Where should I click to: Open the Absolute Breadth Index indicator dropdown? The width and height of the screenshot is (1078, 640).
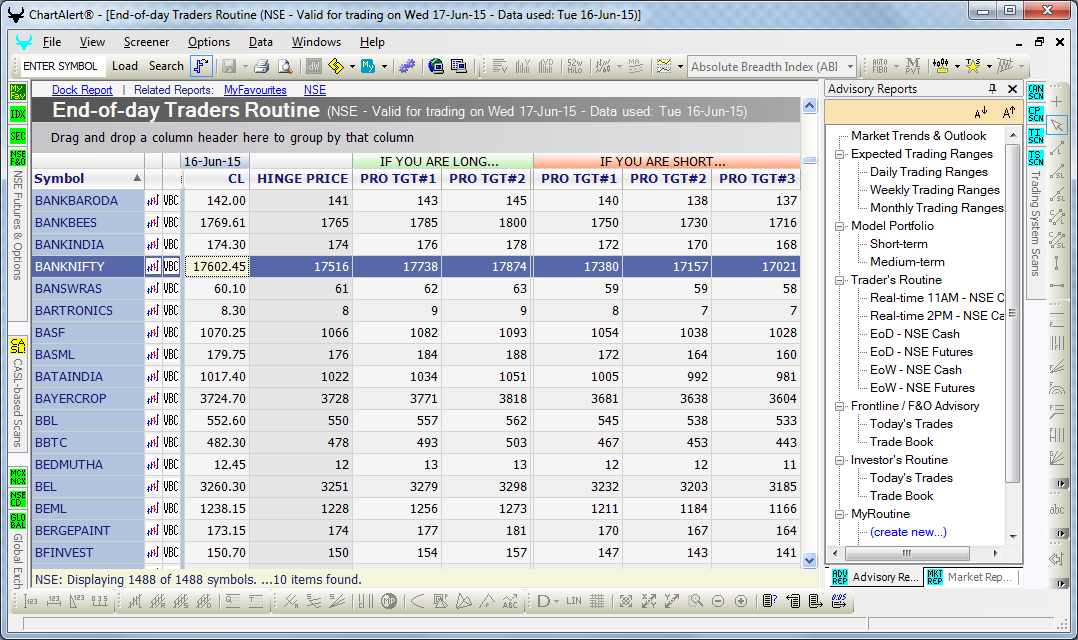click(x=850, y=67)
